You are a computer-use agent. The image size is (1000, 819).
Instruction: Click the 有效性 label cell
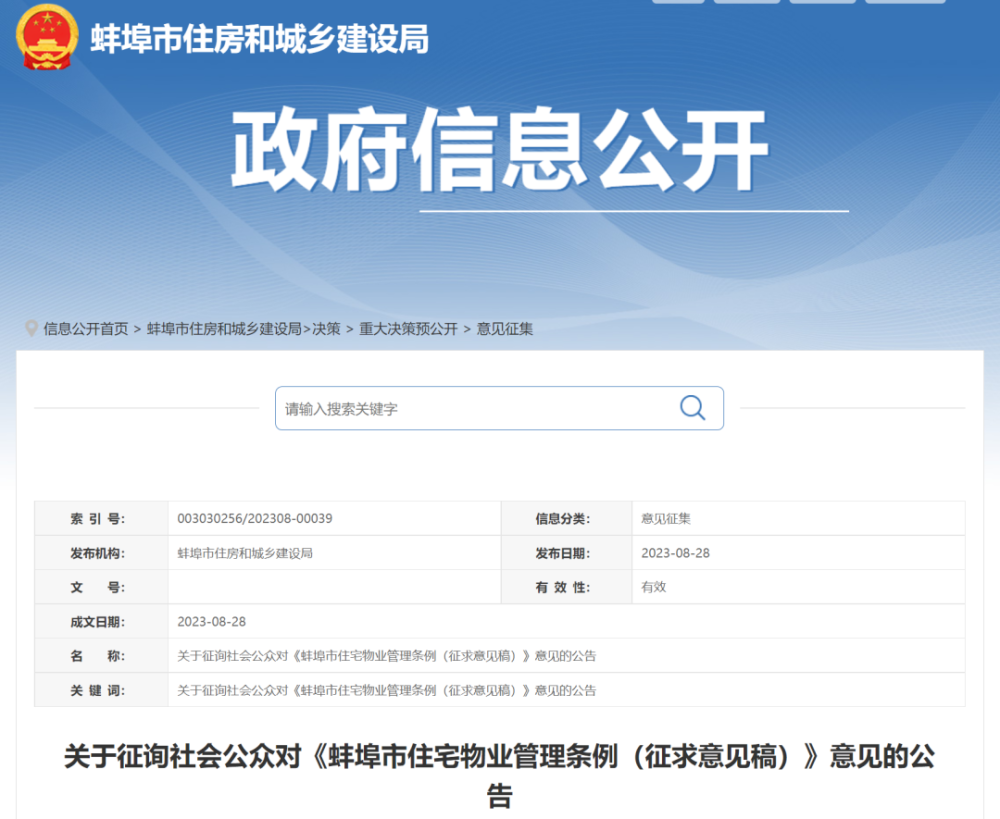566,587
